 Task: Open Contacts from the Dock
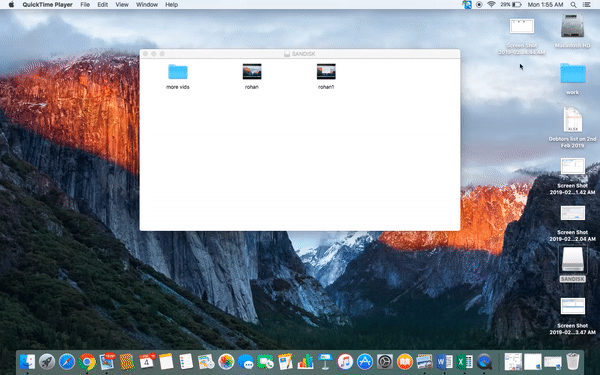pos(127,362)
